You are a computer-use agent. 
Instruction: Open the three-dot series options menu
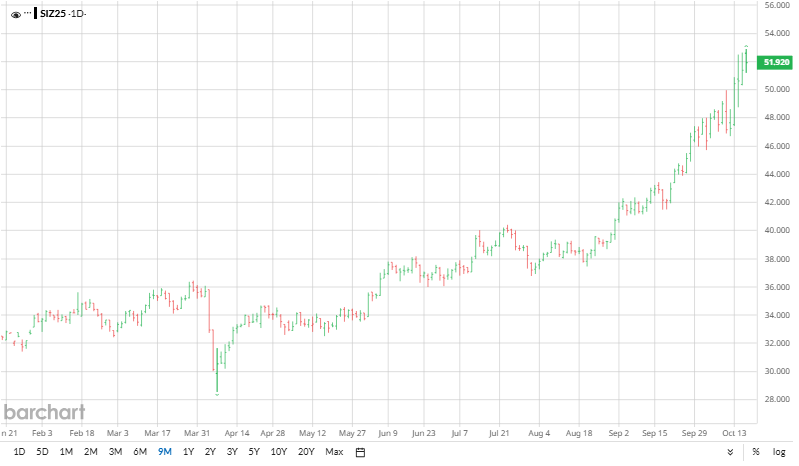[29, 14]
